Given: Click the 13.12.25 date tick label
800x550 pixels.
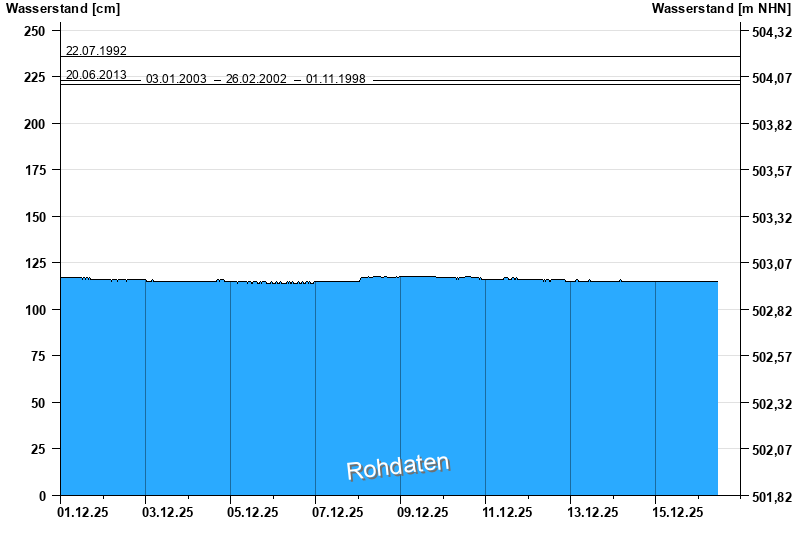Looking at the screenshot, I should point(592,513).
